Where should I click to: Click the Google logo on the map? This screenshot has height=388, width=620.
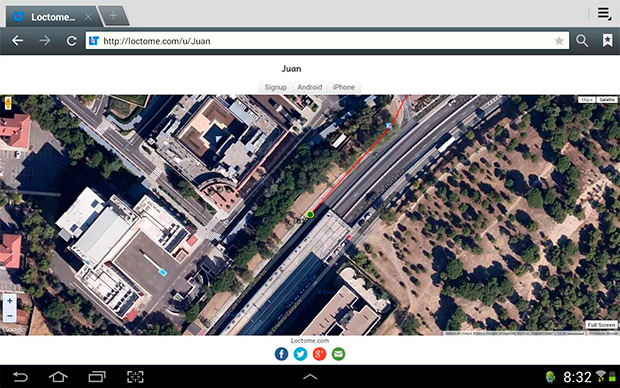(x=14, y=329)
